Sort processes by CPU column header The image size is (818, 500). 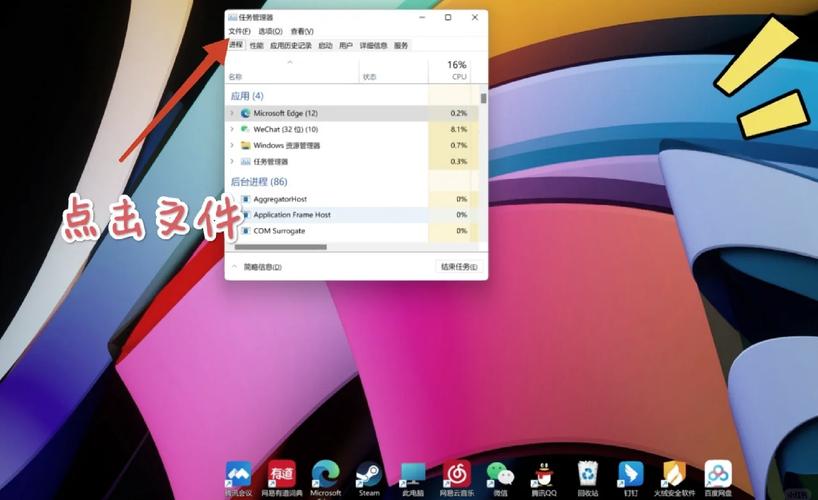tap(457, 70)
